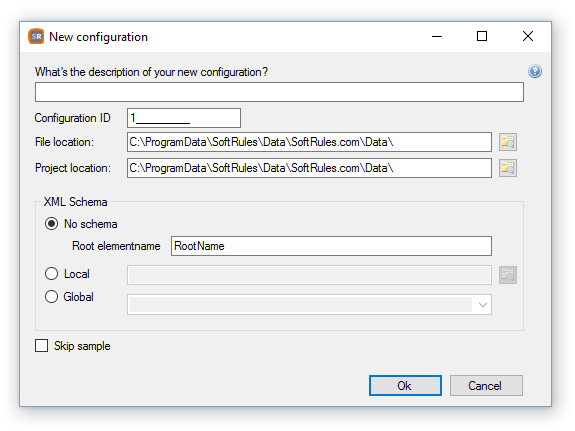575x431 pixels.
Task: Click the blue help question mark icon
Action: coord(535,71)
